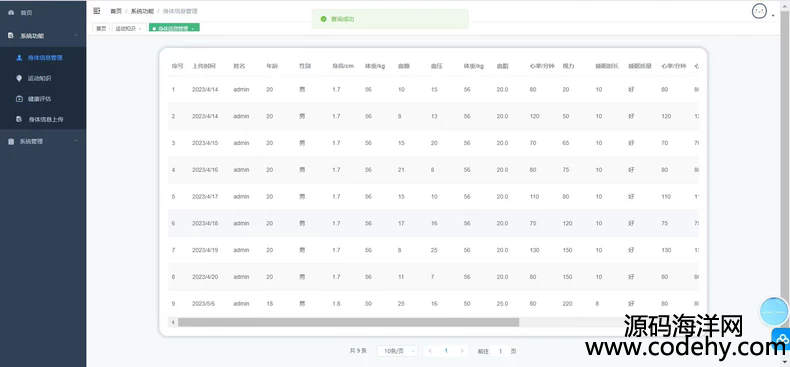790x367 pixels.
Task: Click the 睡眠时长 column header
Action: pos(607,66)
